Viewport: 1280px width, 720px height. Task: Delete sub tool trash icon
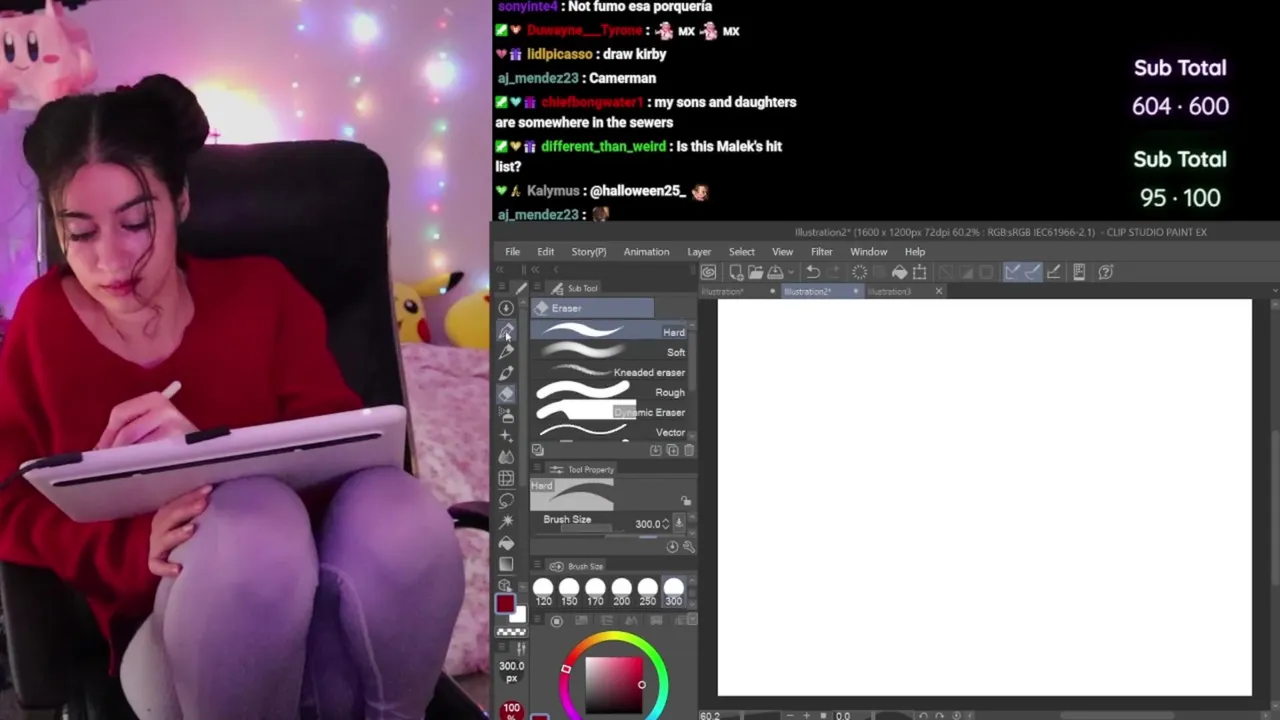pyautogui.click(x=688, y=451)
